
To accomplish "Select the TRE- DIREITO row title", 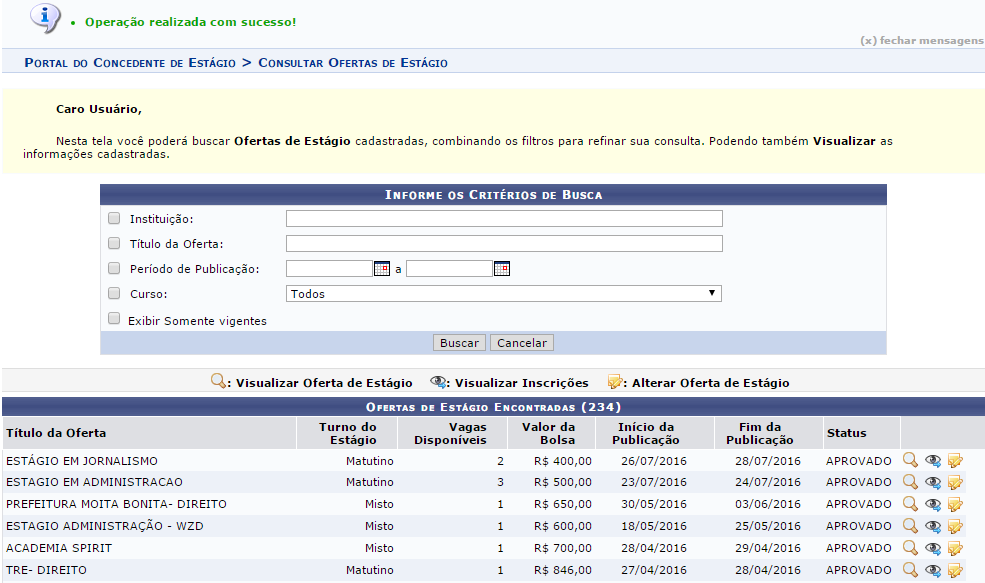I will 46,570.
